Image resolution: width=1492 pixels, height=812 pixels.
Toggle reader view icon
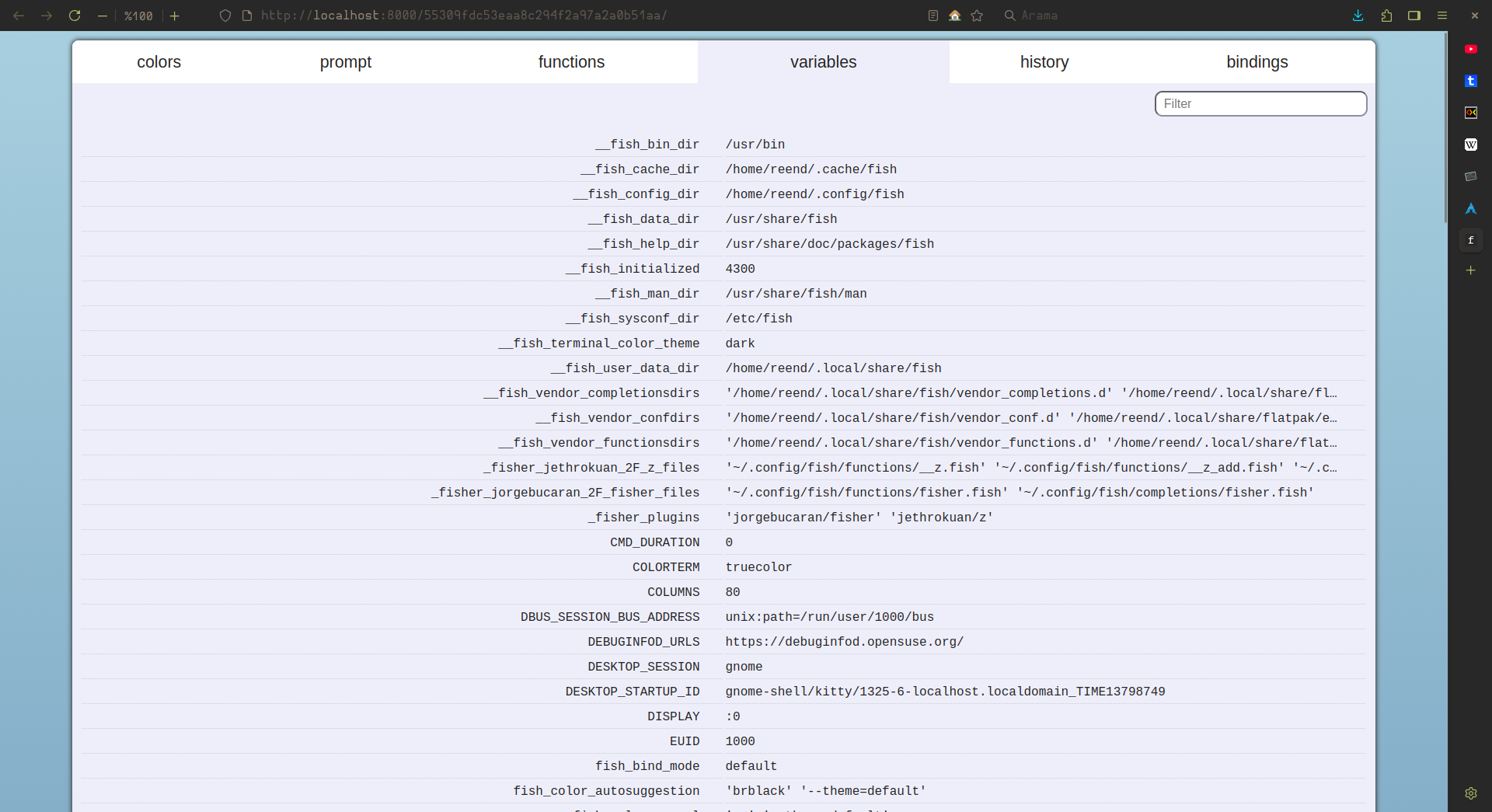coord(933,16)
